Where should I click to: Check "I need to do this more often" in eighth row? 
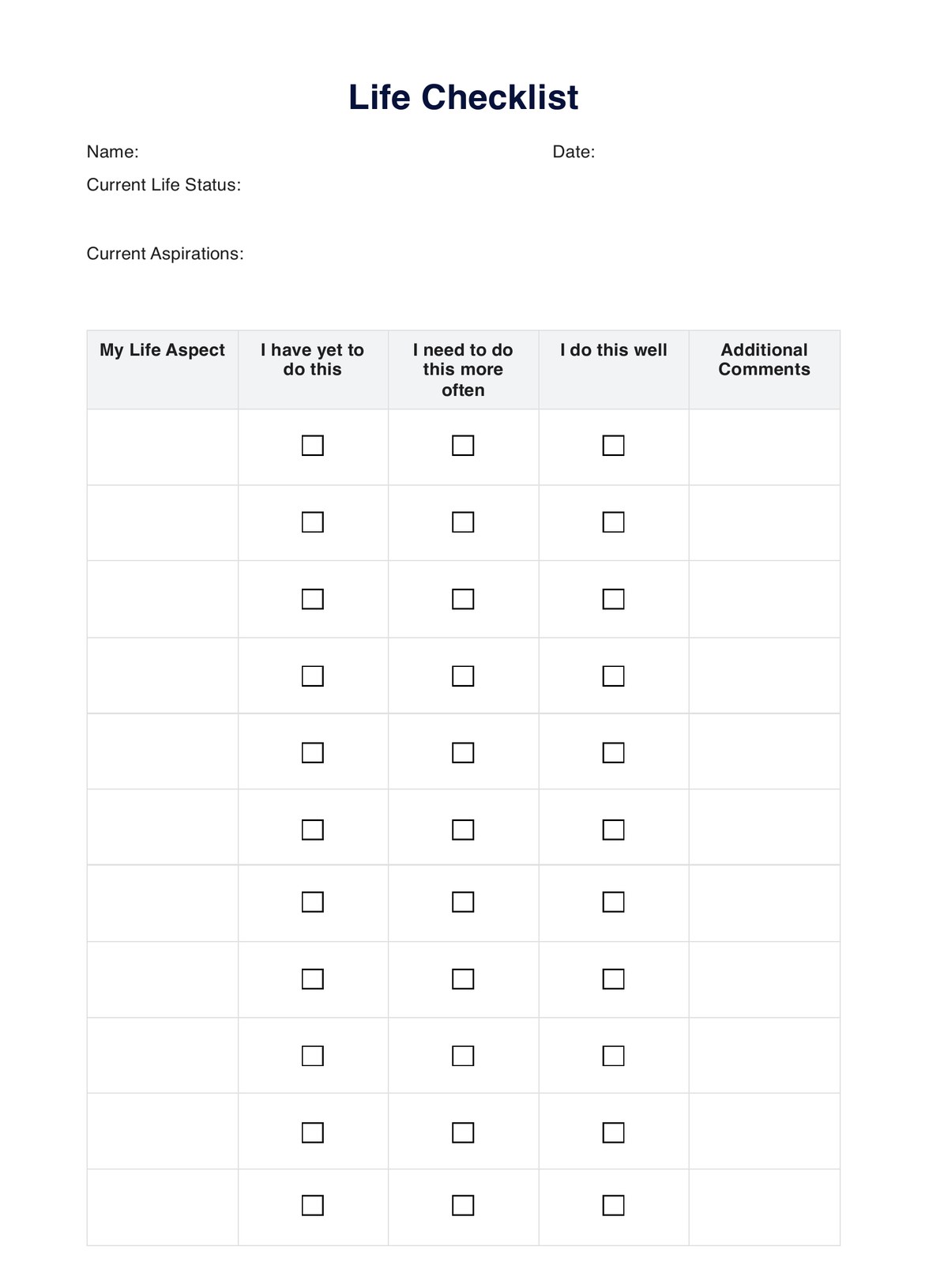pos(463,979)
